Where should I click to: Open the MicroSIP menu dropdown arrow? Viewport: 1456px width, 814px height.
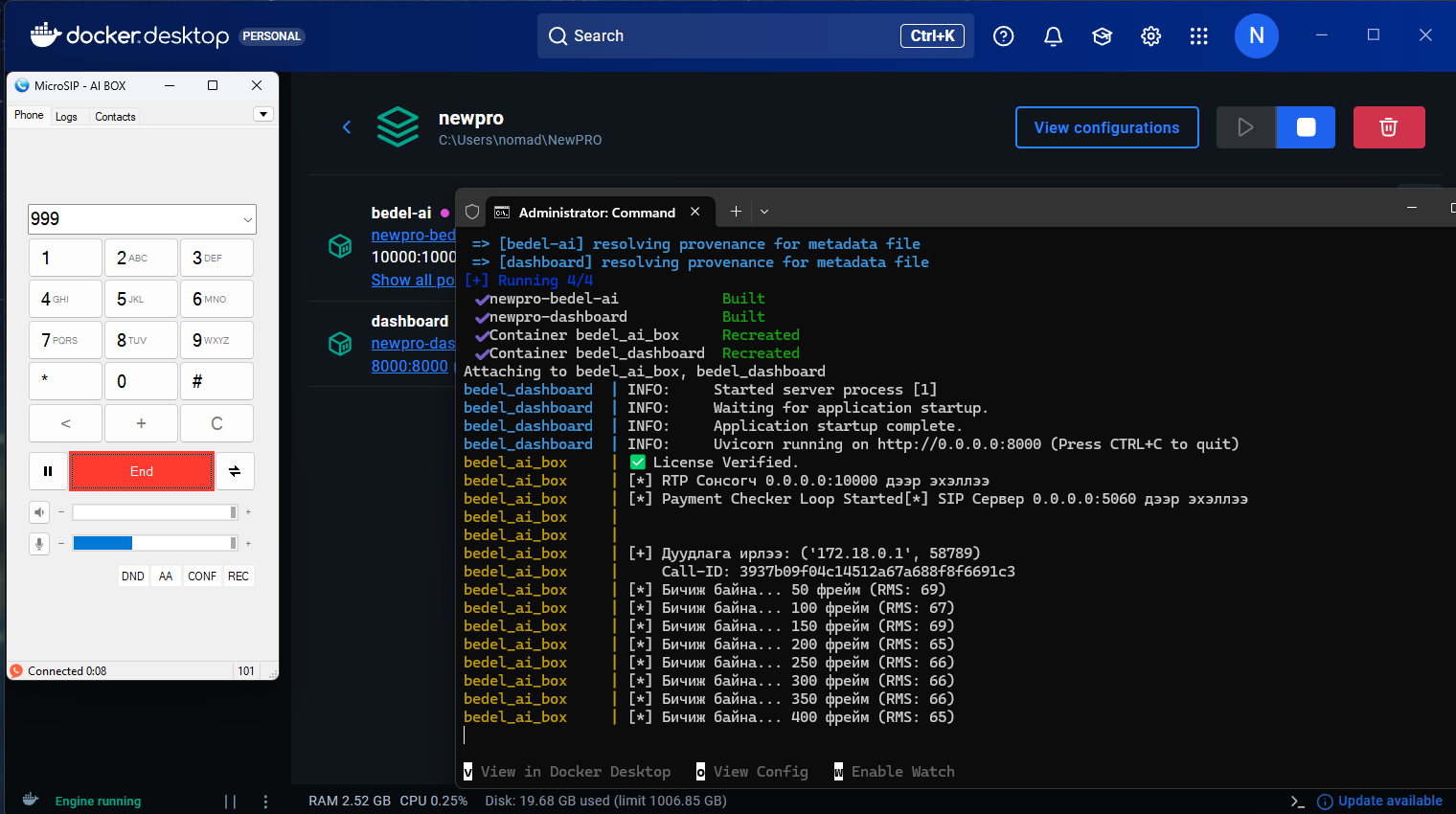click(262, 115)
